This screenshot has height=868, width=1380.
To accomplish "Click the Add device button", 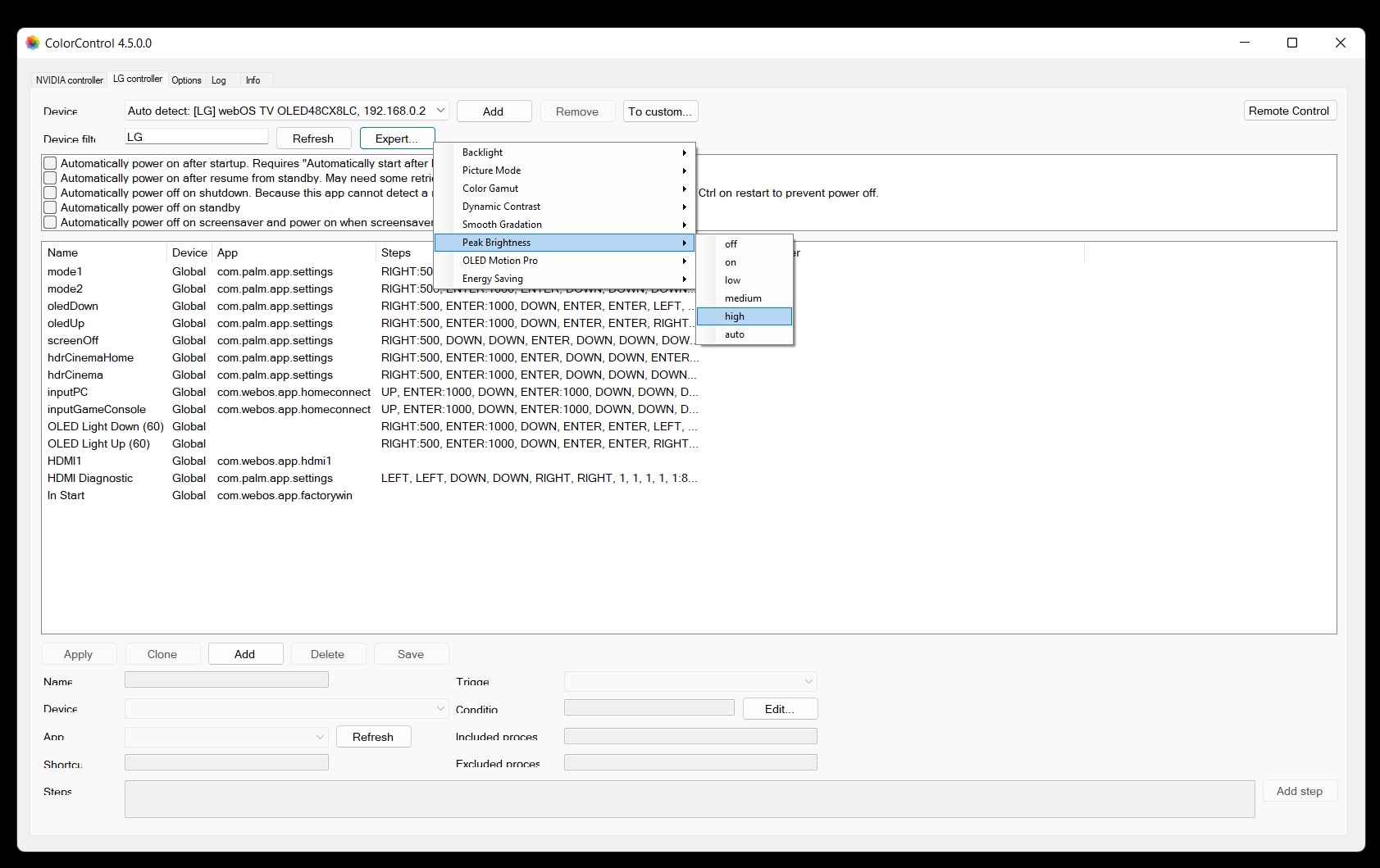I will tap(494, 111).
